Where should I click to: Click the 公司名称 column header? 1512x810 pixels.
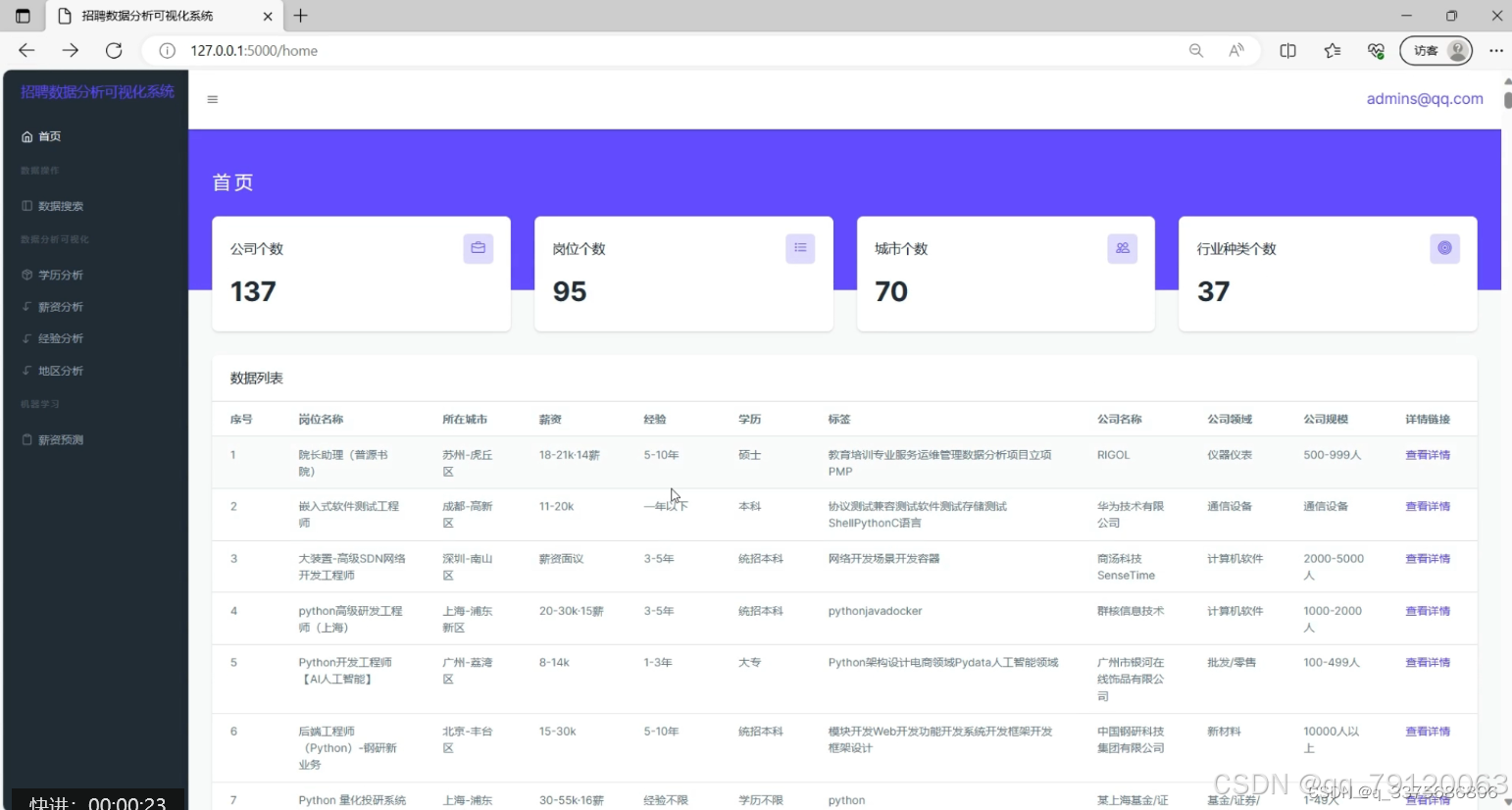pyautogui.click(x=1120, y=419)
